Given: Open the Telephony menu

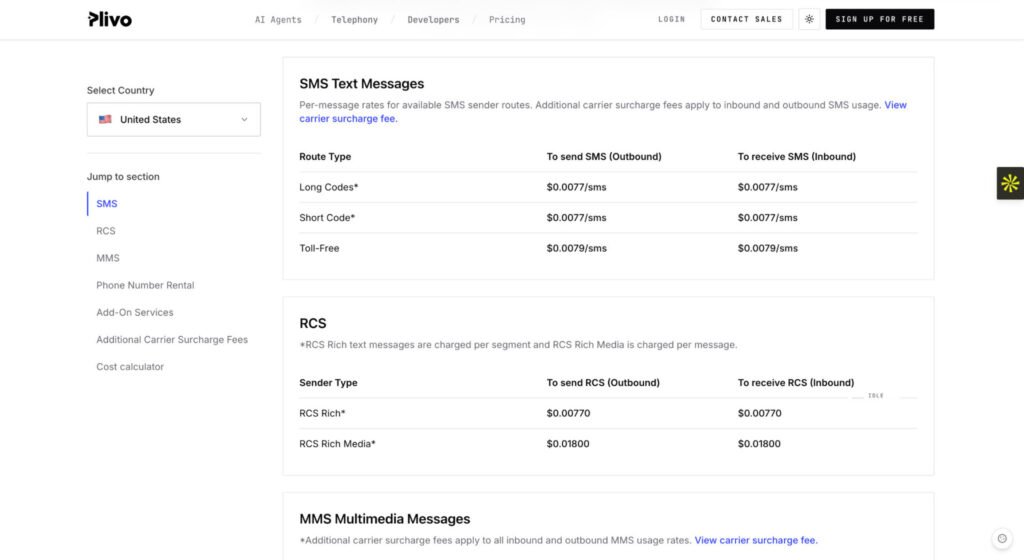Looking at the screenshot, I should 355,20.
